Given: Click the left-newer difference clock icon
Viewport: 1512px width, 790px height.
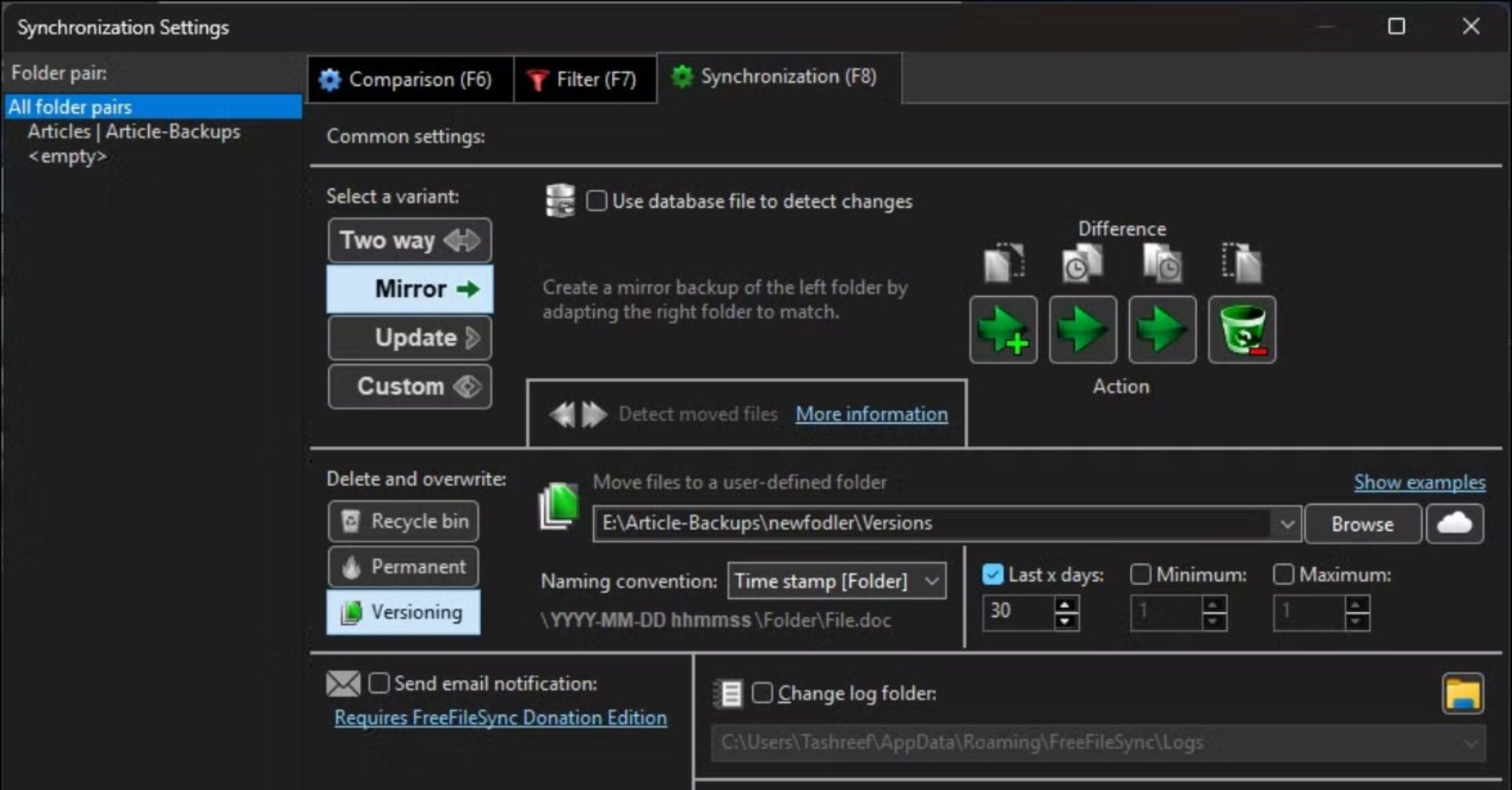Looking at the screenshot, I should click(1083, 262).
